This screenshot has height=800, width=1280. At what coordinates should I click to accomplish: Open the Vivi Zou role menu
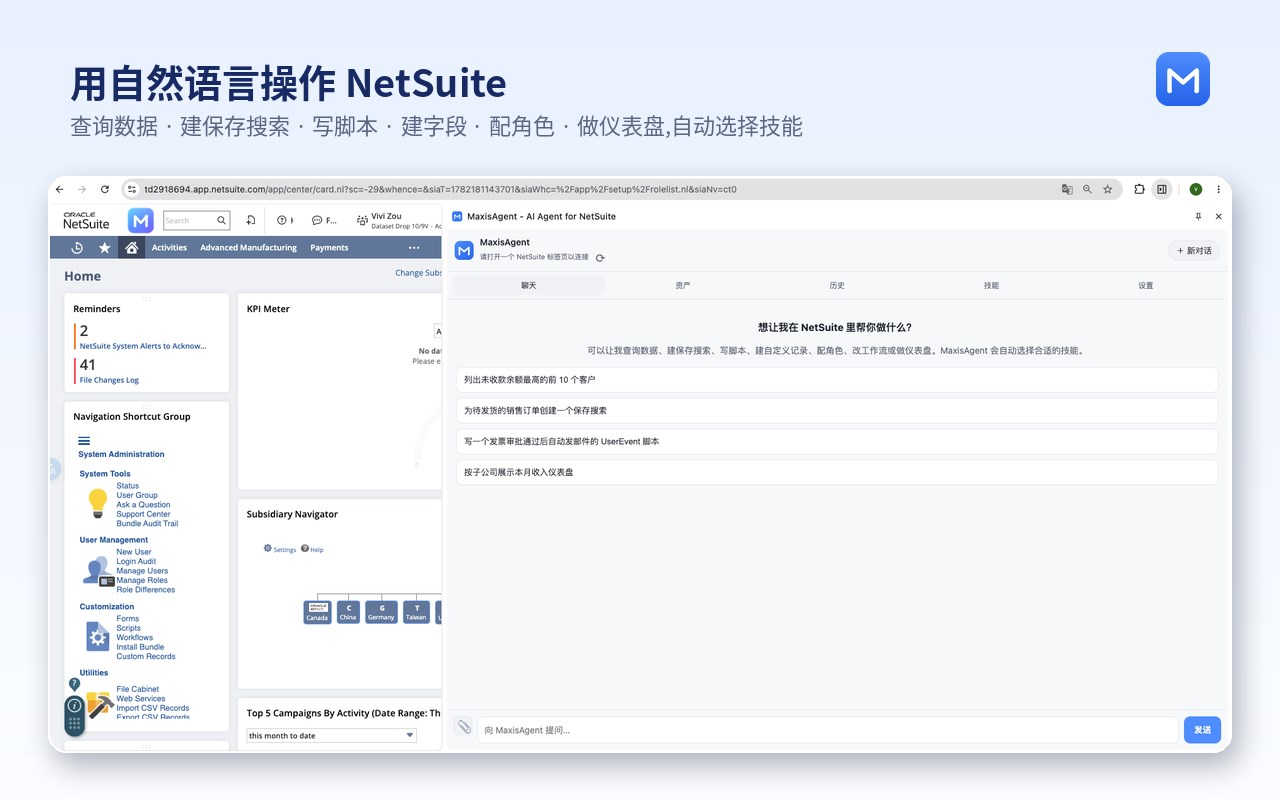coord(398,220)
